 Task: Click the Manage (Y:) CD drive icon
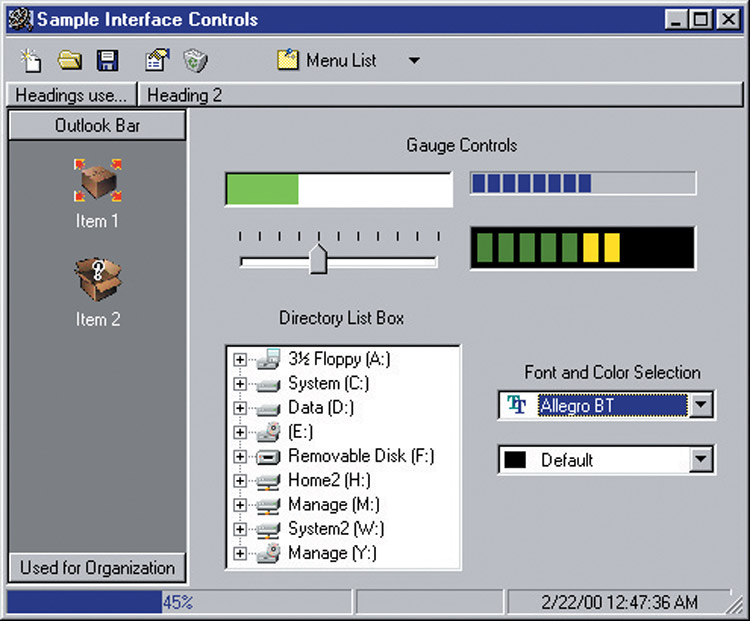268,554
